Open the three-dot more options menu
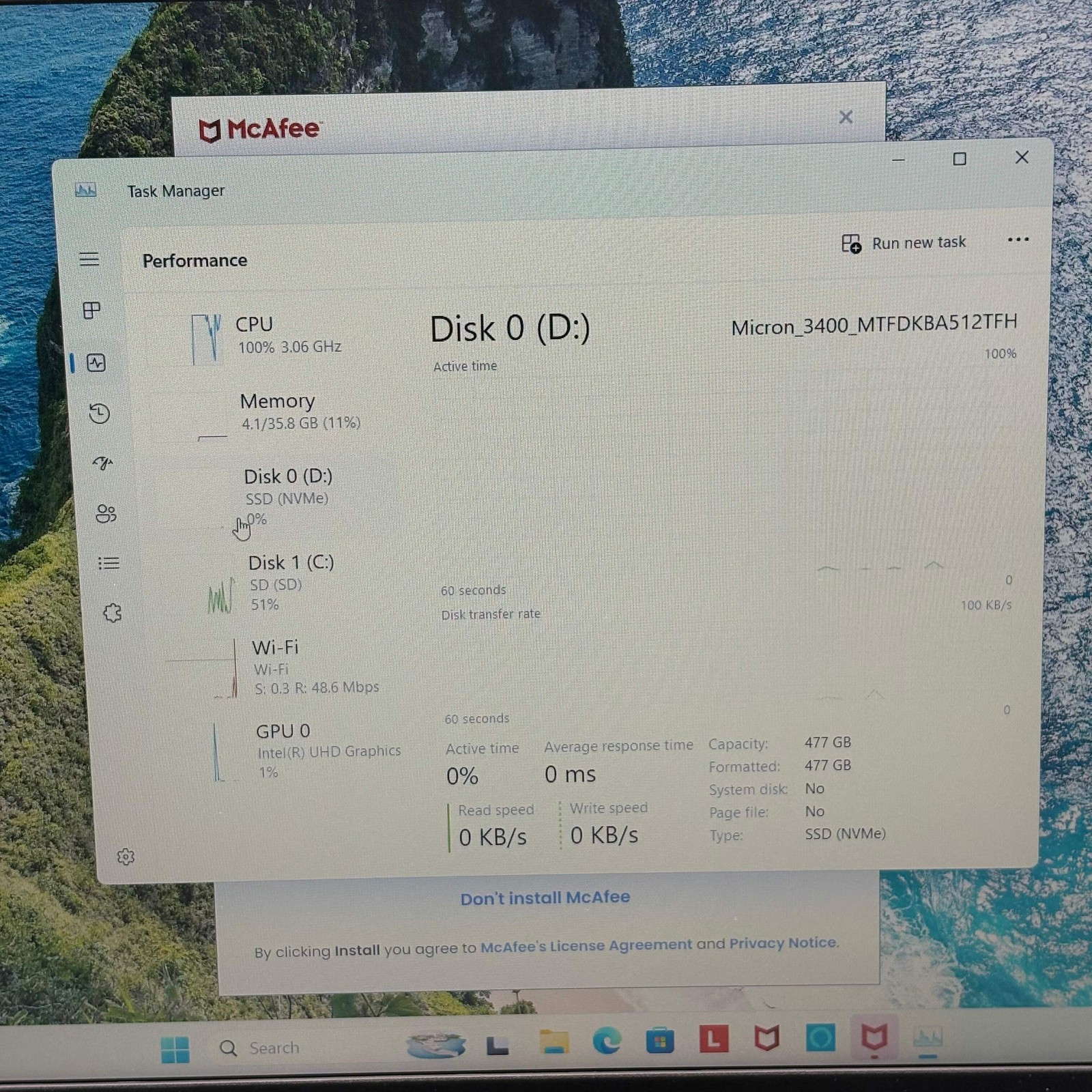Viewport: 1092px width, 1092px height. click(1018, 240)
